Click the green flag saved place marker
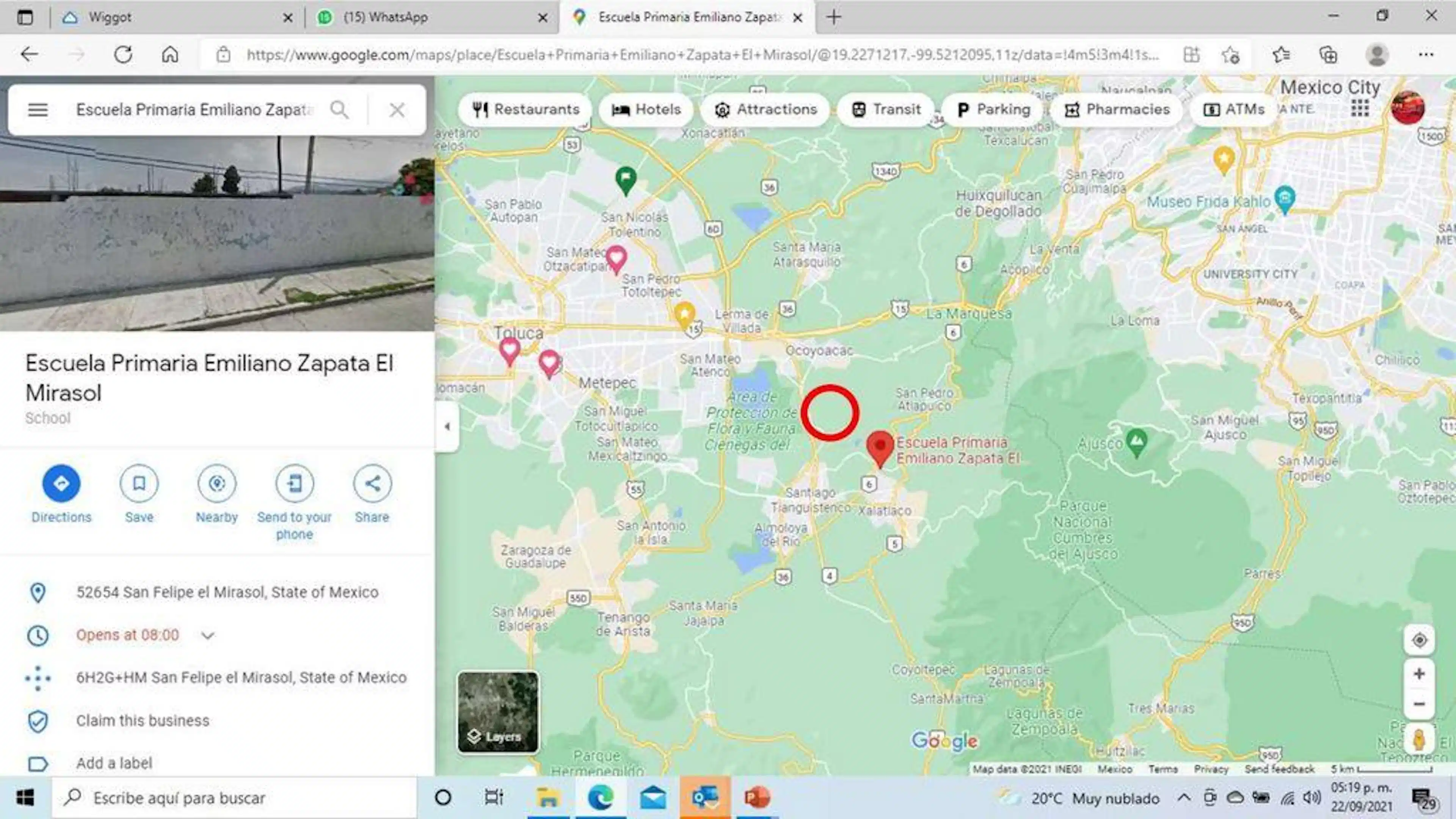The height and width of the screenshot is (819, 1456). point(625,181)
